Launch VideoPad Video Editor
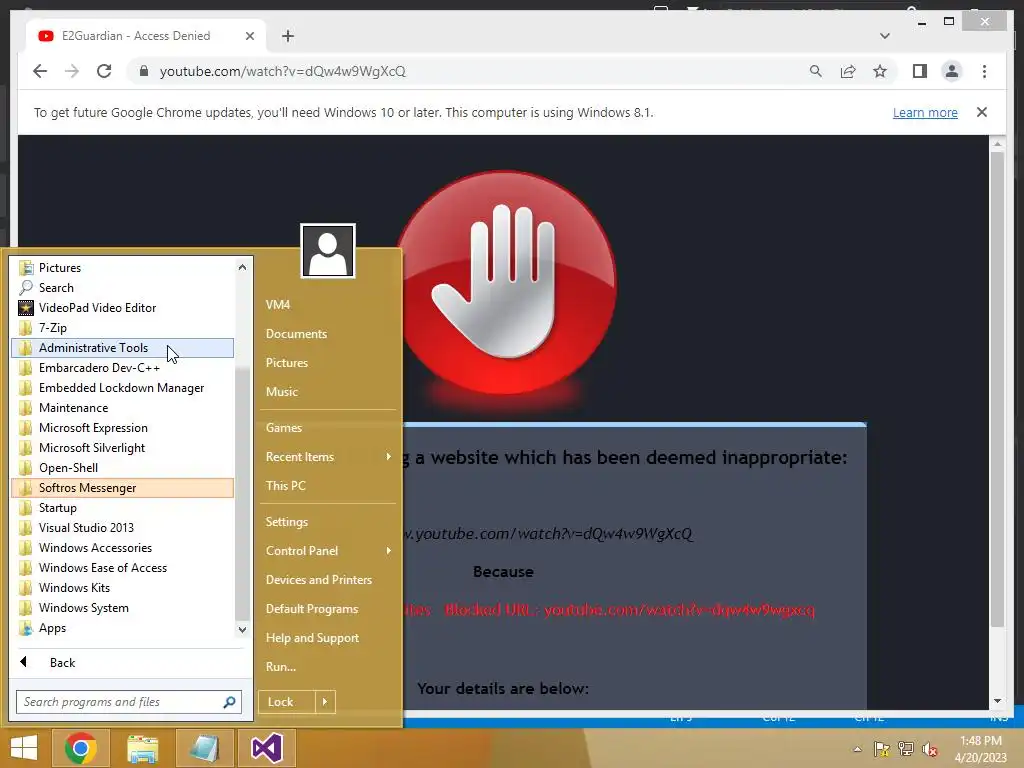1024x768 pixels. click(123, 308)
